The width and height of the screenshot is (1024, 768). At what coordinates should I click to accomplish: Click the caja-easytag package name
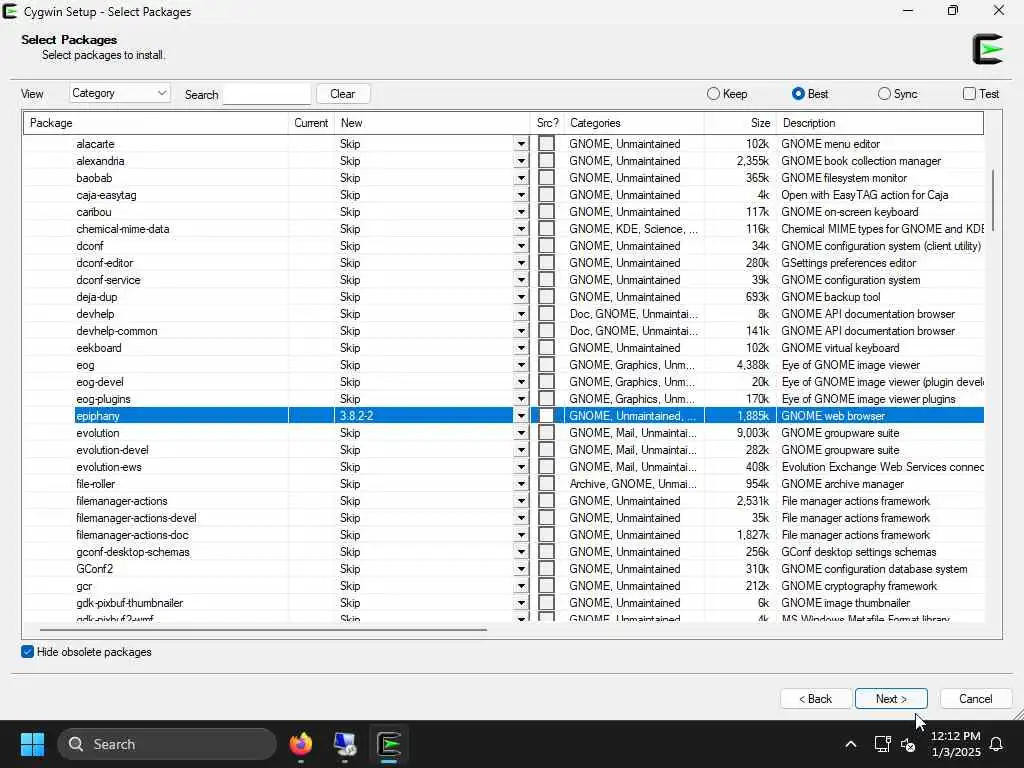(106, 195)
